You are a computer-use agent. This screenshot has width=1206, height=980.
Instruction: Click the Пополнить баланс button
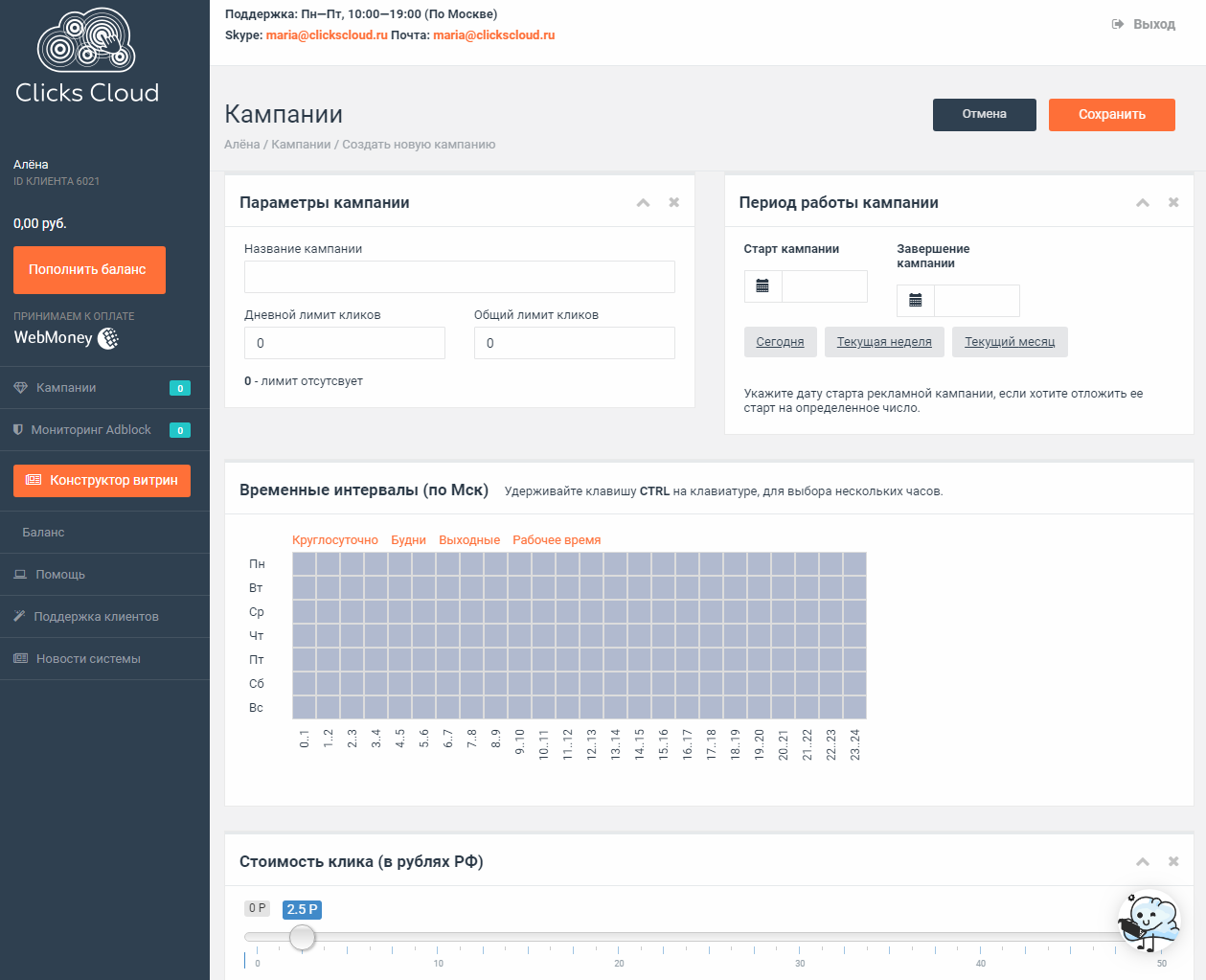tap(89, 270)
